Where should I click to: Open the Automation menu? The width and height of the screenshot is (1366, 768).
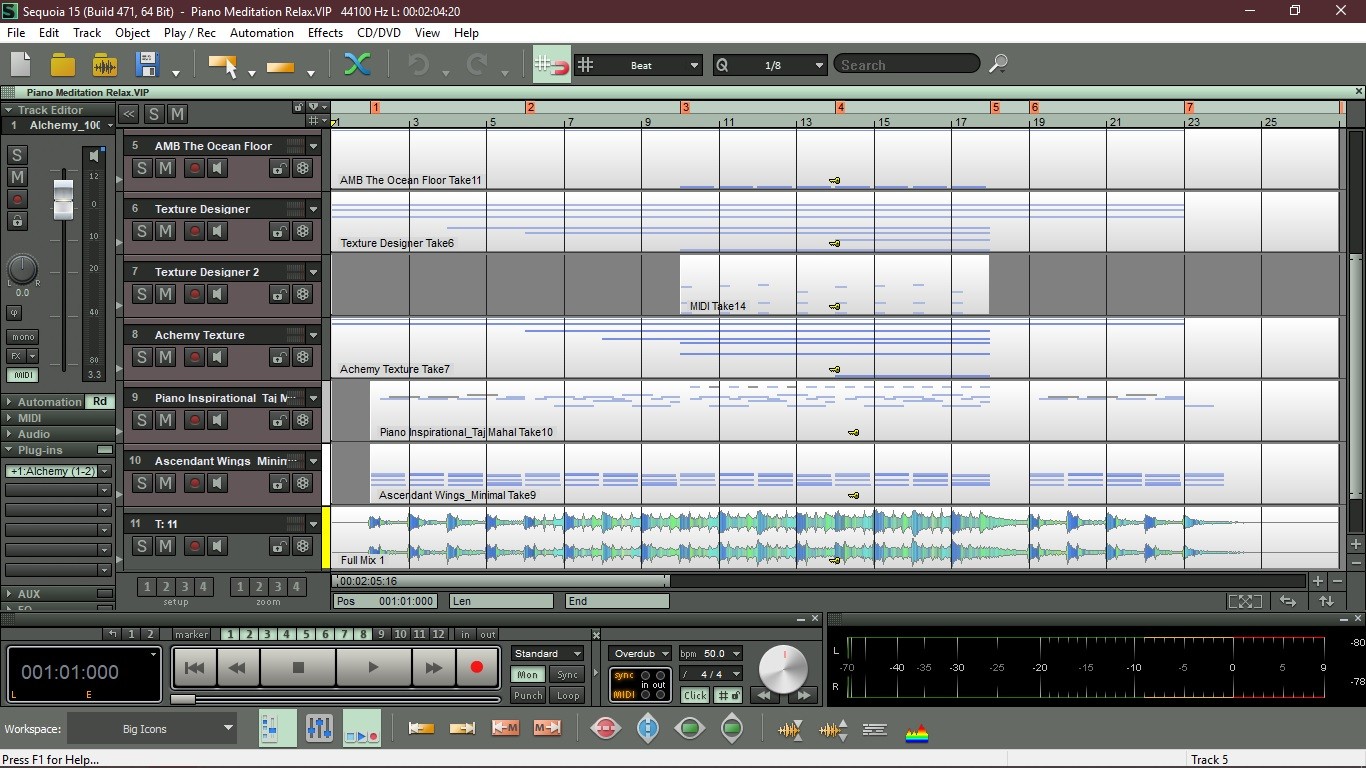[x=262, y=33]
